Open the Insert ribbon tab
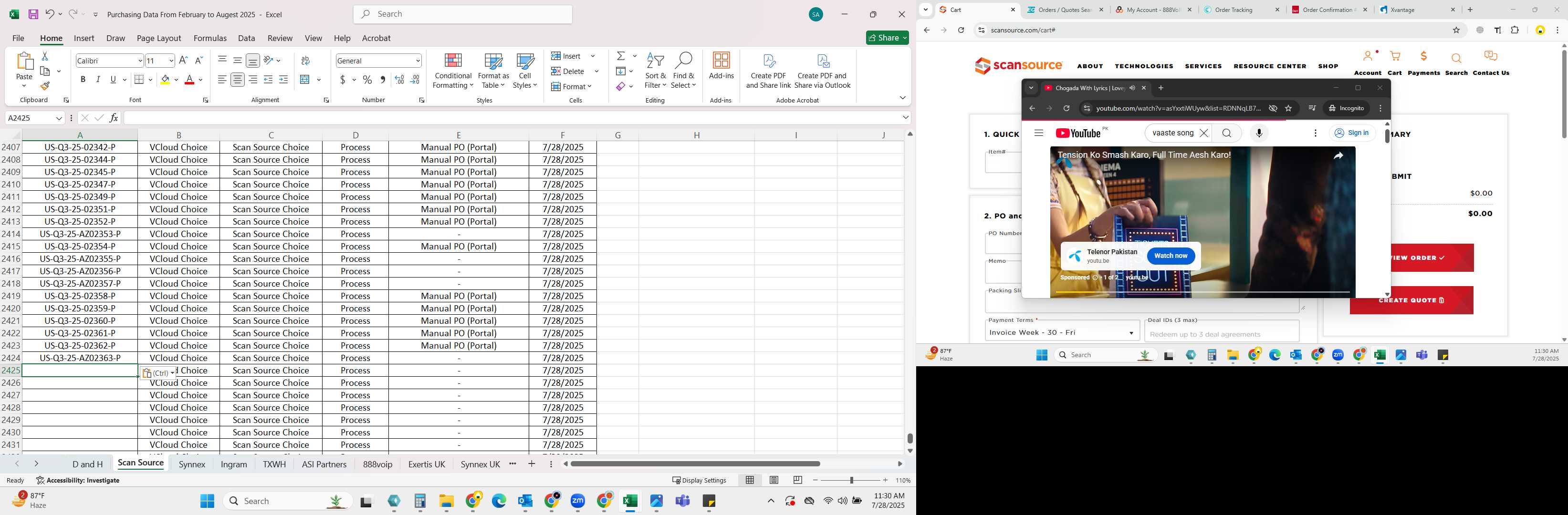This screenshot has width=1568, height=515. [x=84, y=38]
